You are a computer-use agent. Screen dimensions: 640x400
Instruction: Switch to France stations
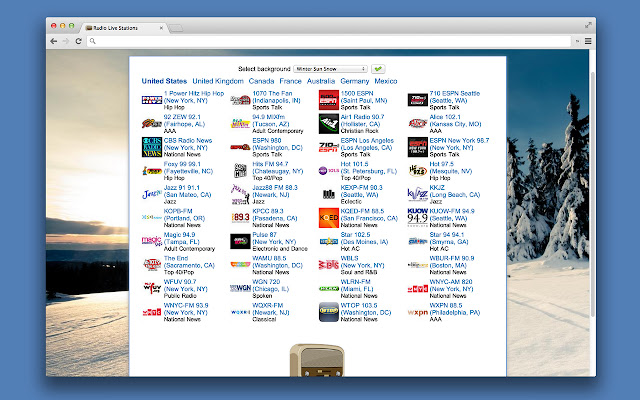click(291, 81)
